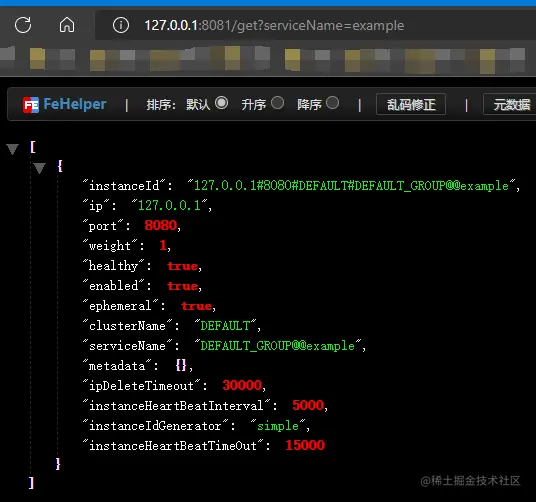Click the address bar URL text
This screenshot has height=502, width=536.
[274, 25]
